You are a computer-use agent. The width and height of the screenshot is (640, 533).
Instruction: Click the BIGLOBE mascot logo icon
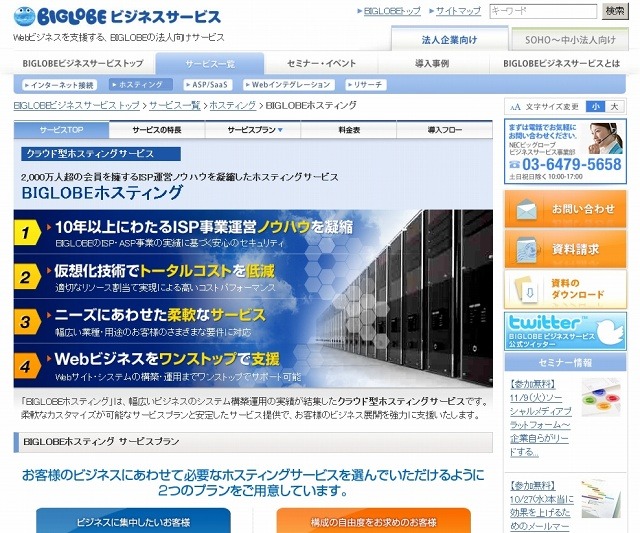click(x=24, y=16)
